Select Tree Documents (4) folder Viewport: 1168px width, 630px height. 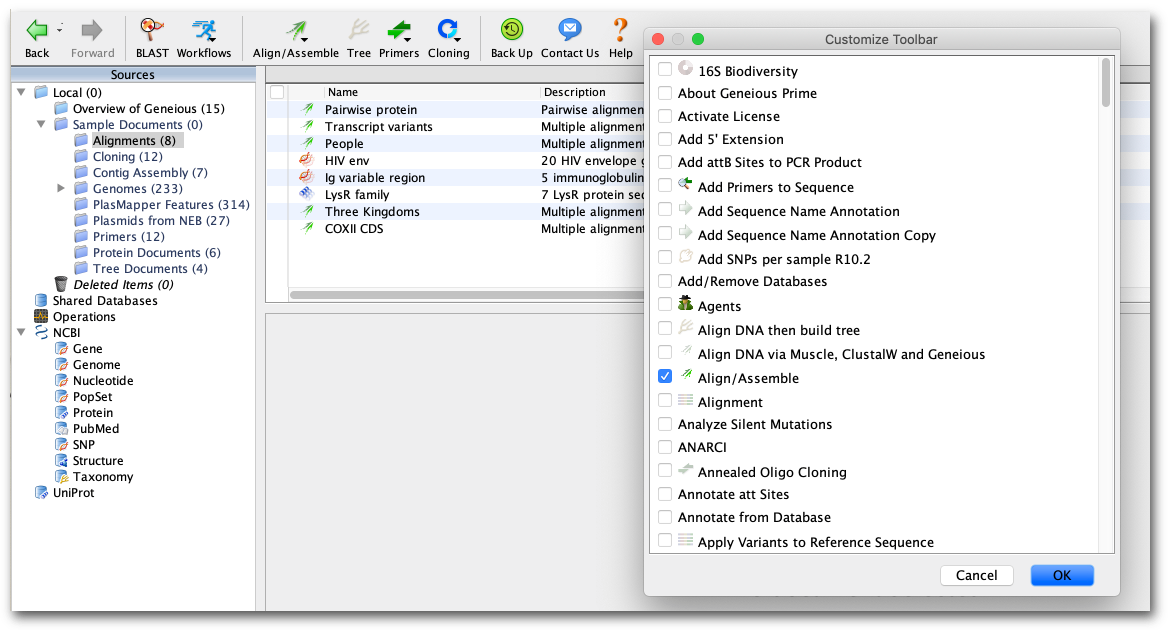pos(150,268)
